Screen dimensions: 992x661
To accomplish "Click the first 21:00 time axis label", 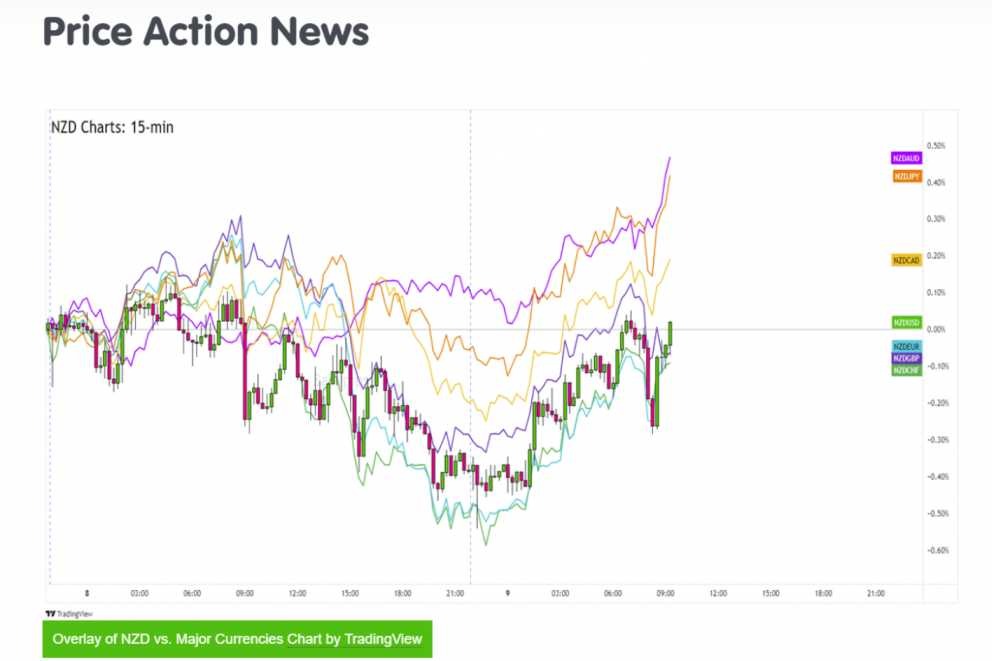I will (x=454, y=593).
